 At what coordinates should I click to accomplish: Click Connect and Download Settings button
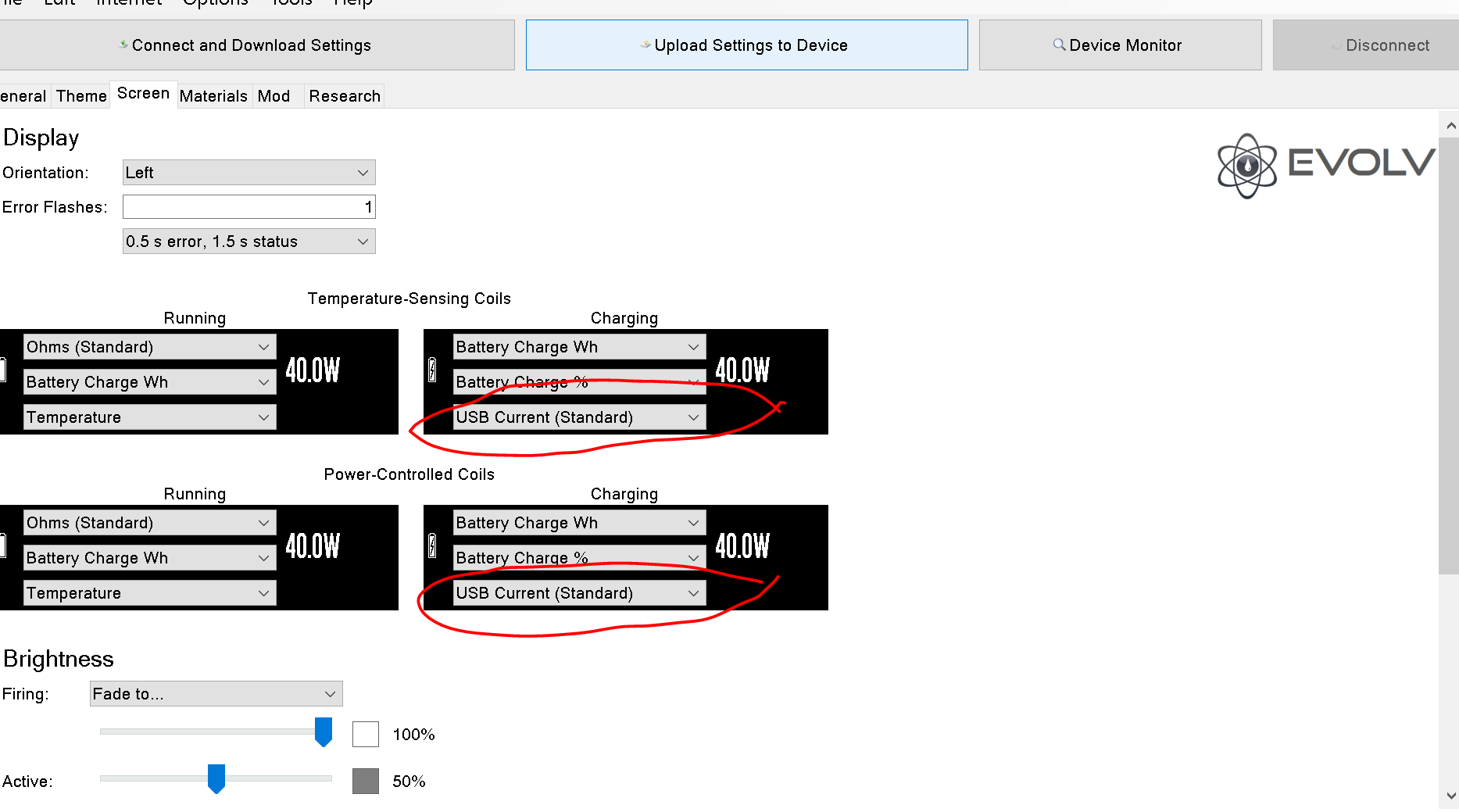click(x=250, y=45)
